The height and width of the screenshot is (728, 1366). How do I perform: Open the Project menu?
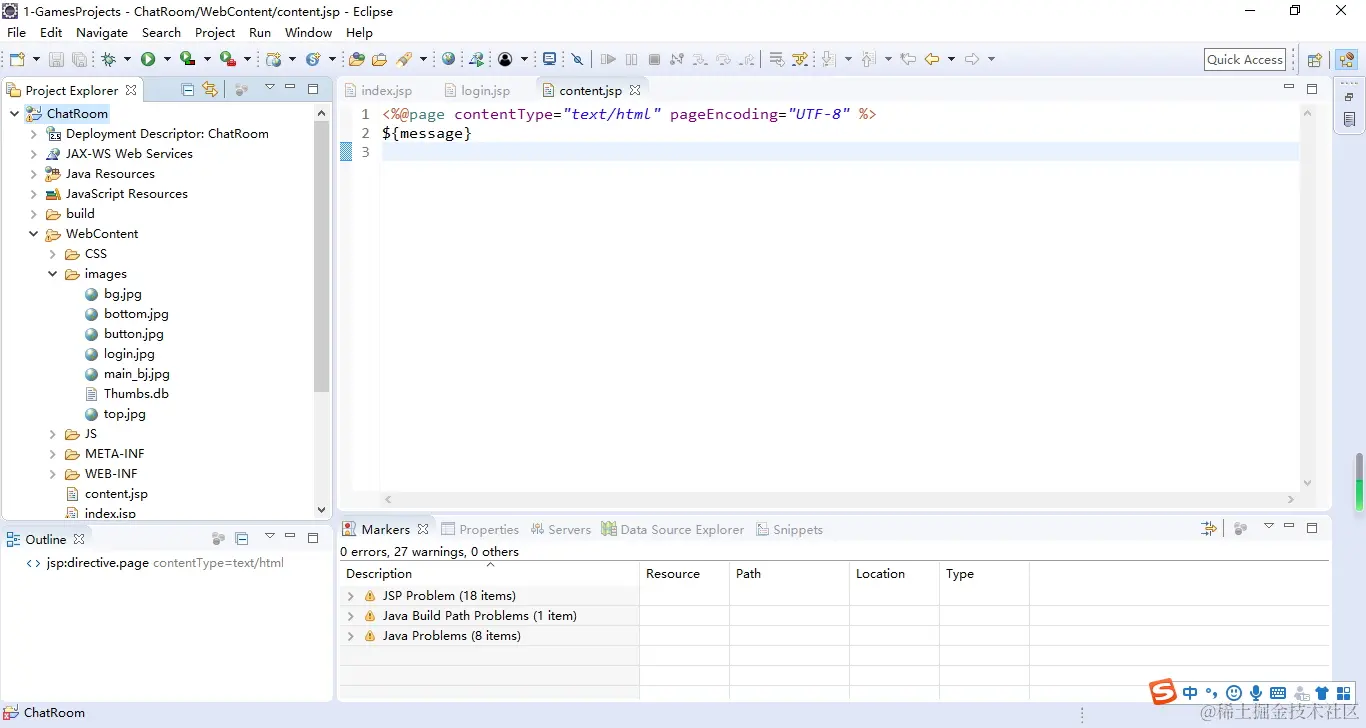[x=215, y=32]
